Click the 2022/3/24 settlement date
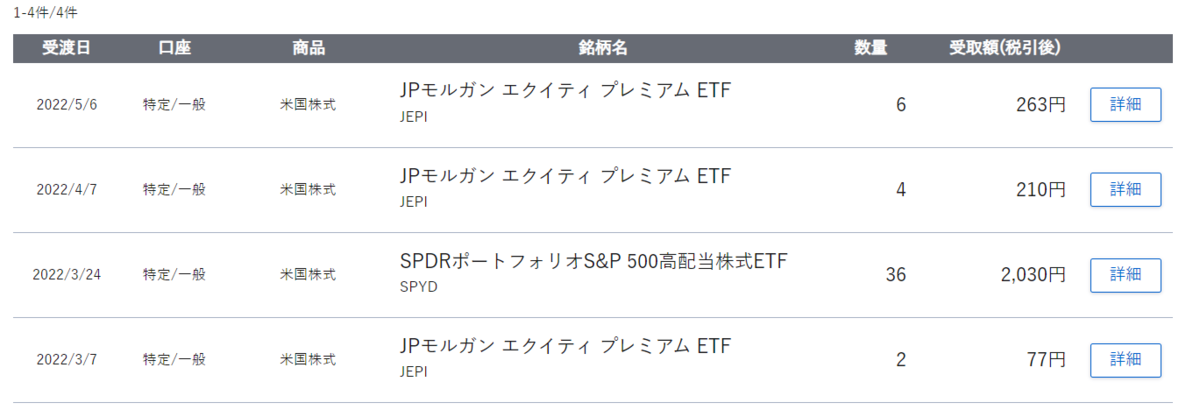Screen dimensions: 1200x417 coord(66,274)
